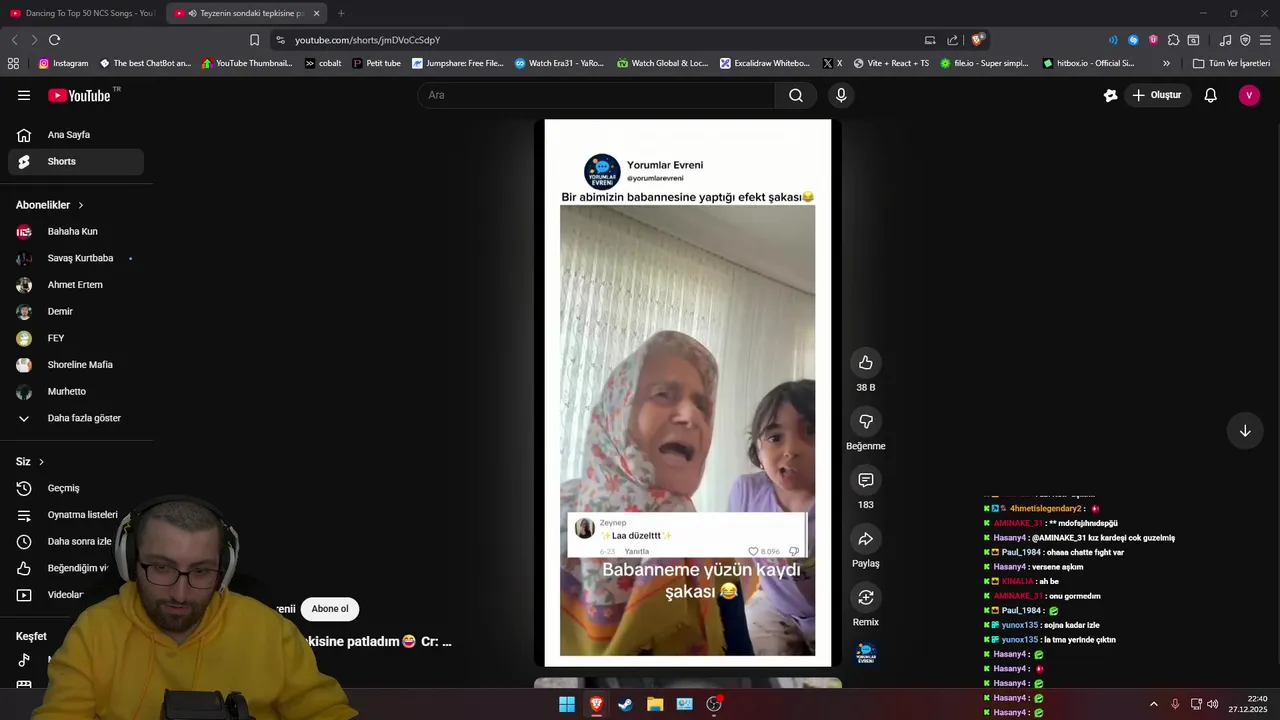Expand the Abonelikler section chevron
1280x720 pixels.
click(81, 205)
